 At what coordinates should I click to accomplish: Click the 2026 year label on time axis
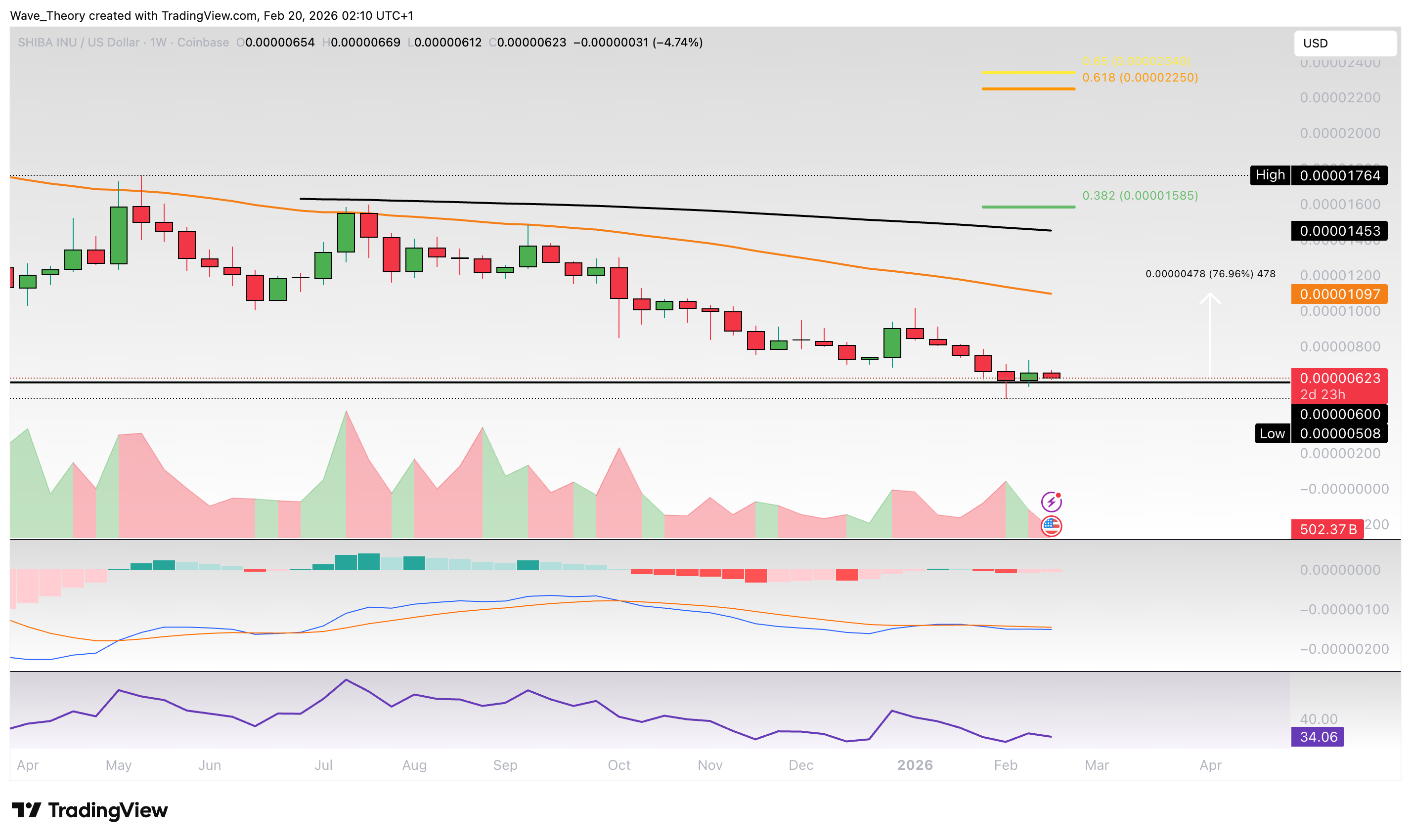point(915,765)
